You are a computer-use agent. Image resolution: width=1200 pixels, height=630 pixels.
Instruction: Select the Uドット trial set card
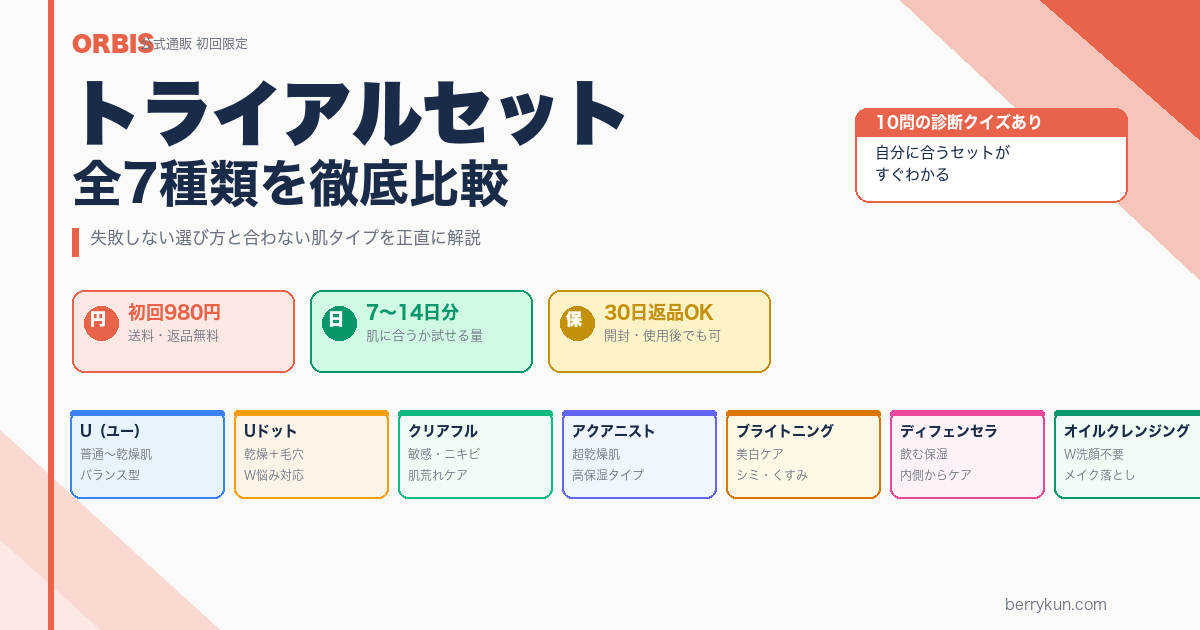coord(311,454)
